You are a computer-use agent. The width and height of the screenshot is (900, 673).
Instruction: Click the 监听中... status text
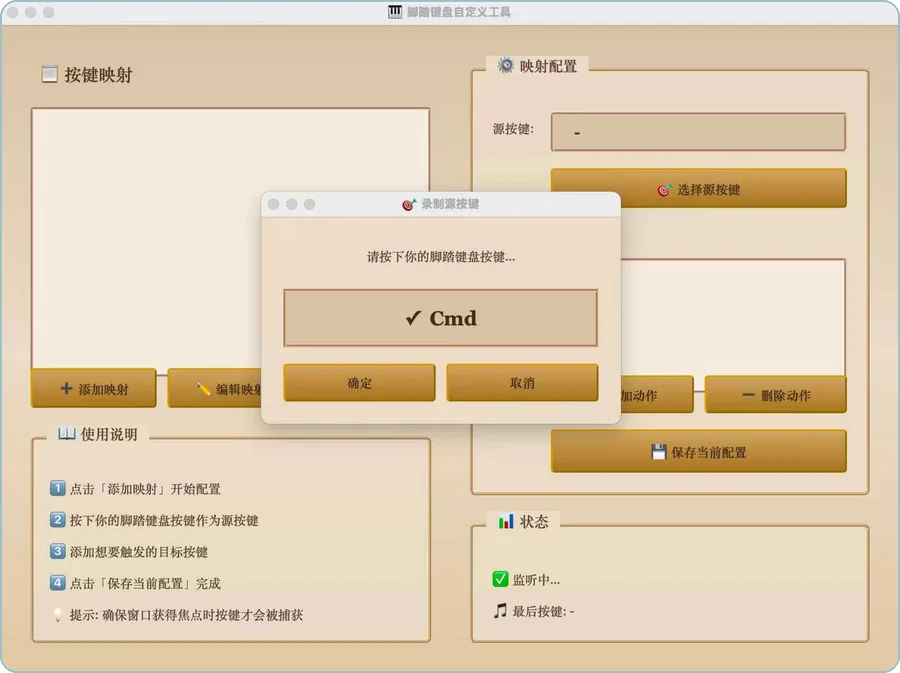point(536,579)
